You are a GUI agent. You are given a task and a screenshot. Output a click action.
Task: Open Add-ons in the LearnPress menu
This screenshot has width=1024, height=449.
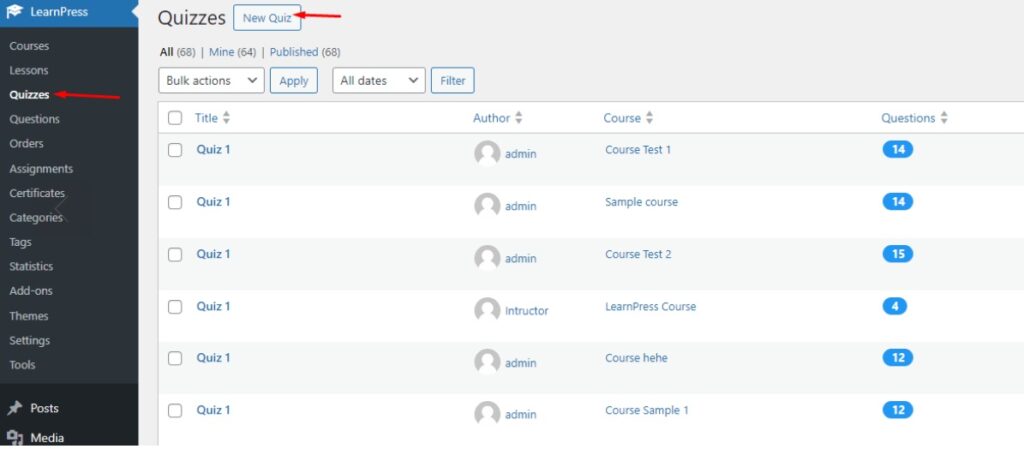click(31, 291)
